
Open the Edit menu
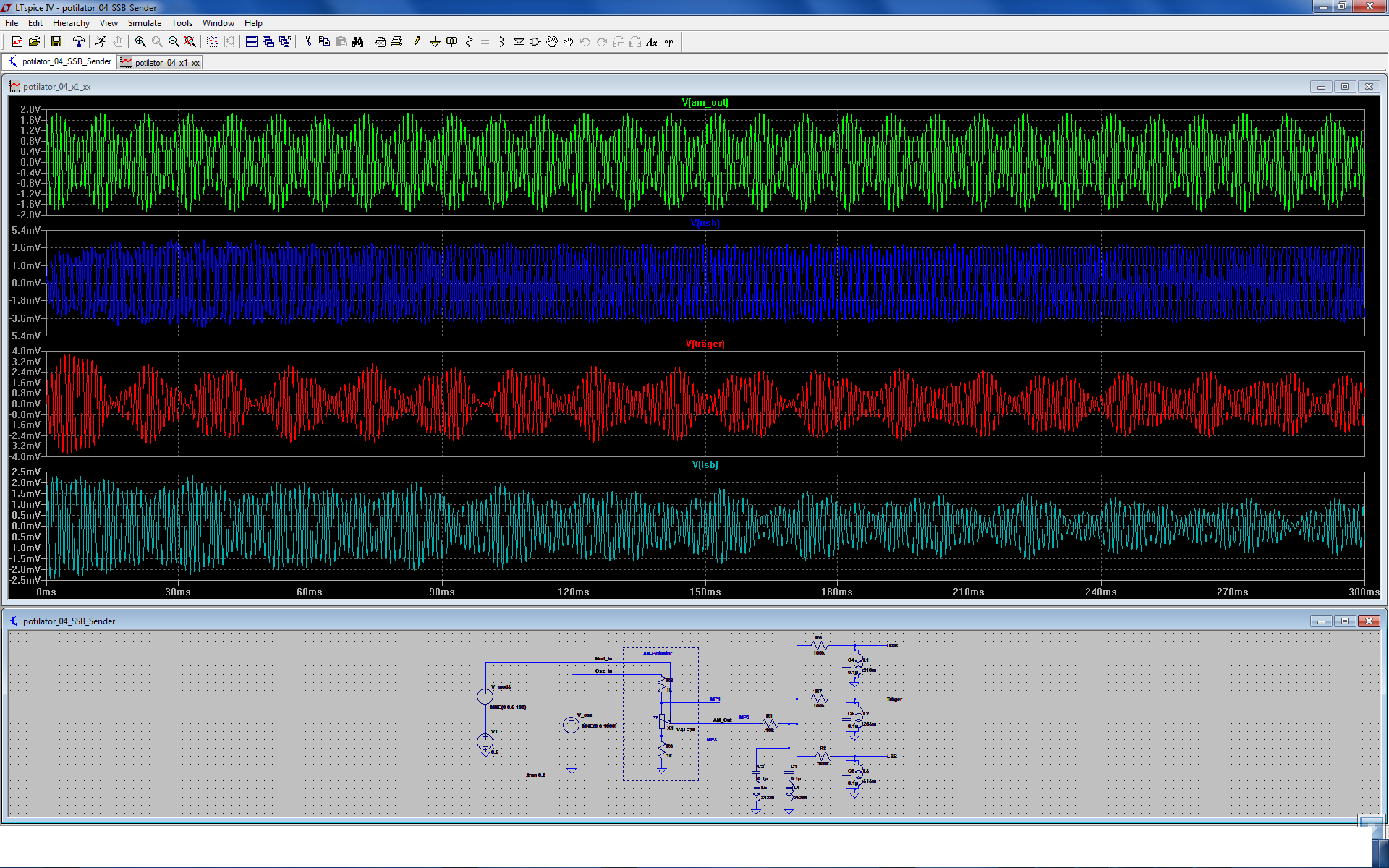(x=35, y=23)
